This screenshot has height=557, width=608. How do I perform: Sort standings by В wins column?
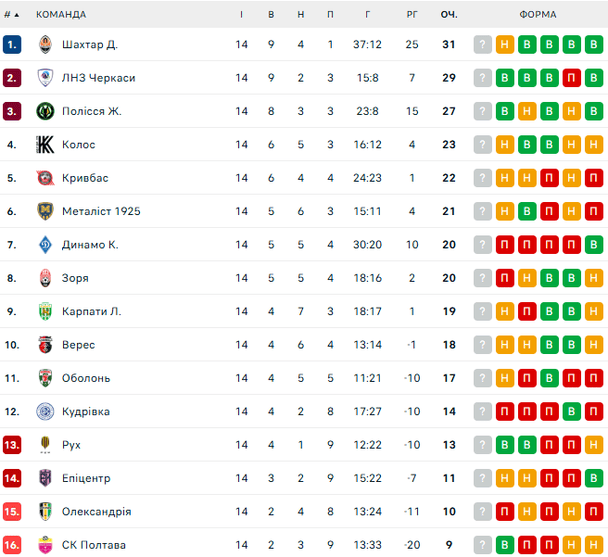tap(271, 15)
